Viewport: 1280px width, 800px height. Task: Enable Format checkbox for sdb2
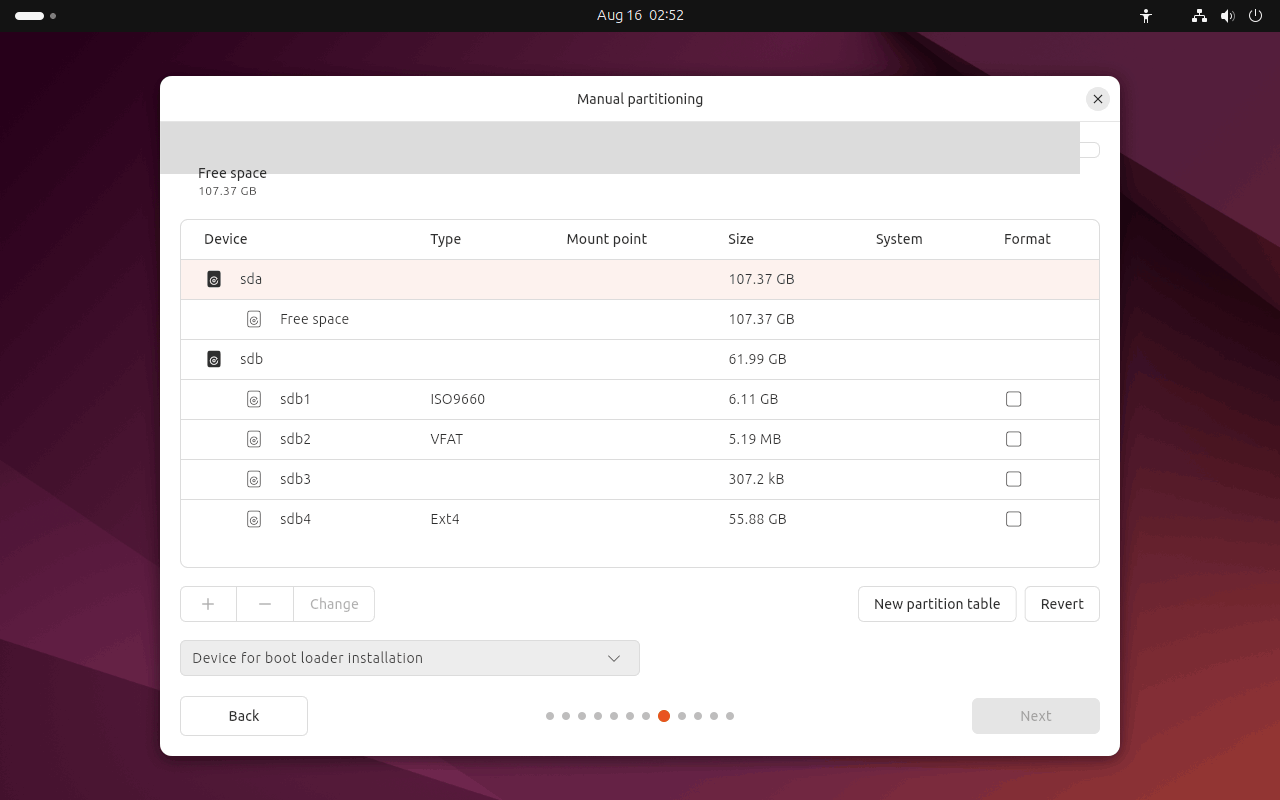(x=1014, y=439)
